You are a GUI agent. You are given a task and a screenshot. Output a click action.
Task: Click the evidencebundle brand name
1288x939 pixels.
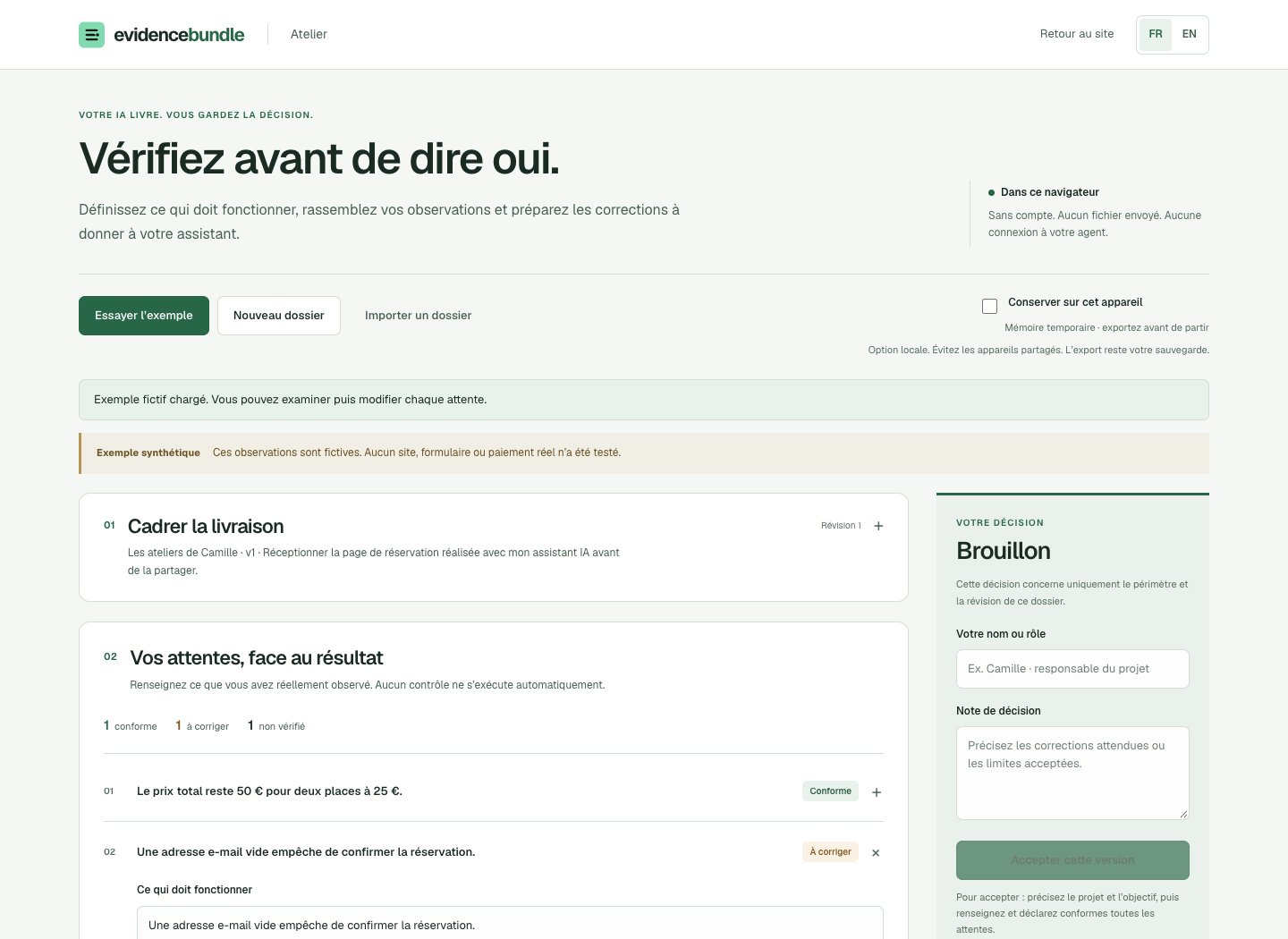[179, 35]
